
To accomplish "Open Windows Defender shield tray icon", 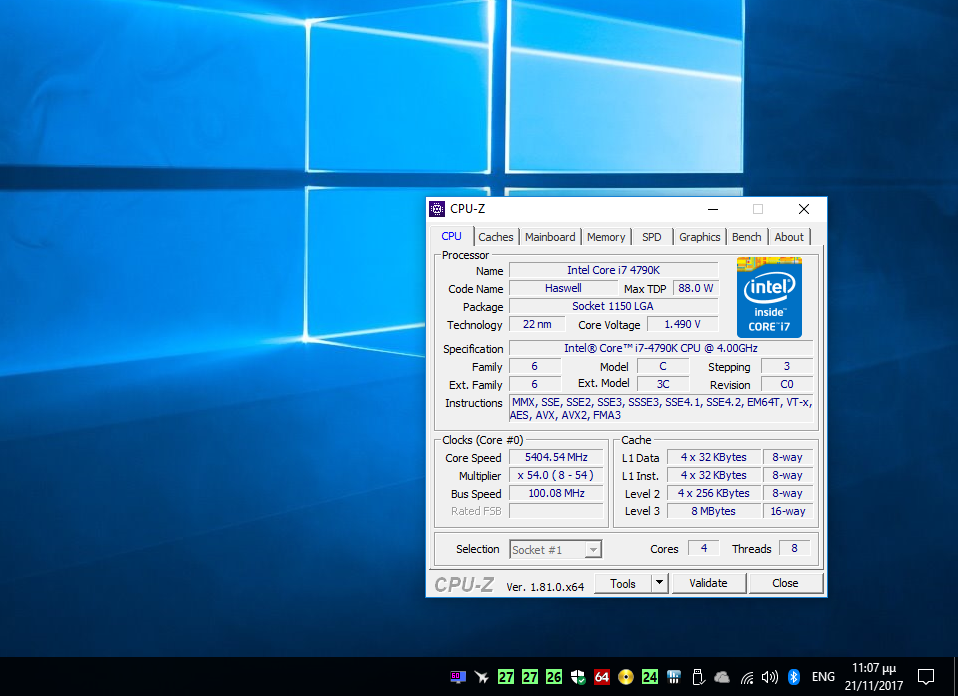I will (x=578, y=676).
